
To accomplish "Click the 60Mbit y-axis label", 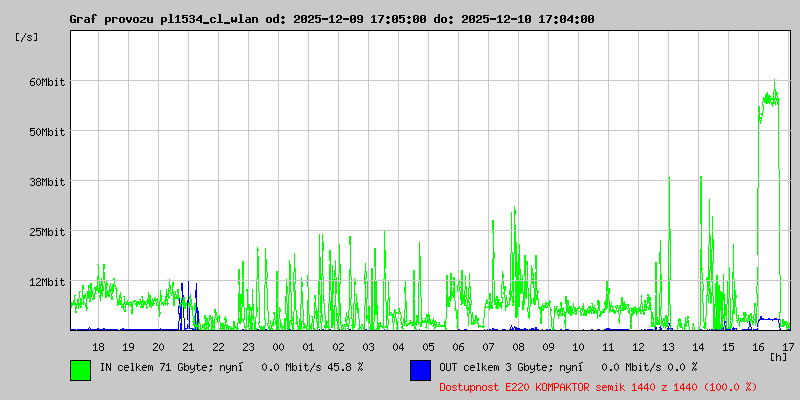I will pyautogui.click(x=47, y=82).
